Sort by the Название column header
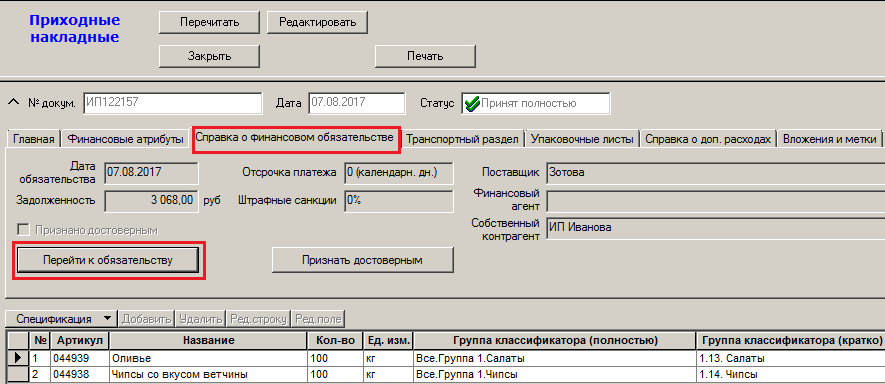This screenshot has width=885, height=384. coord(208,341)
